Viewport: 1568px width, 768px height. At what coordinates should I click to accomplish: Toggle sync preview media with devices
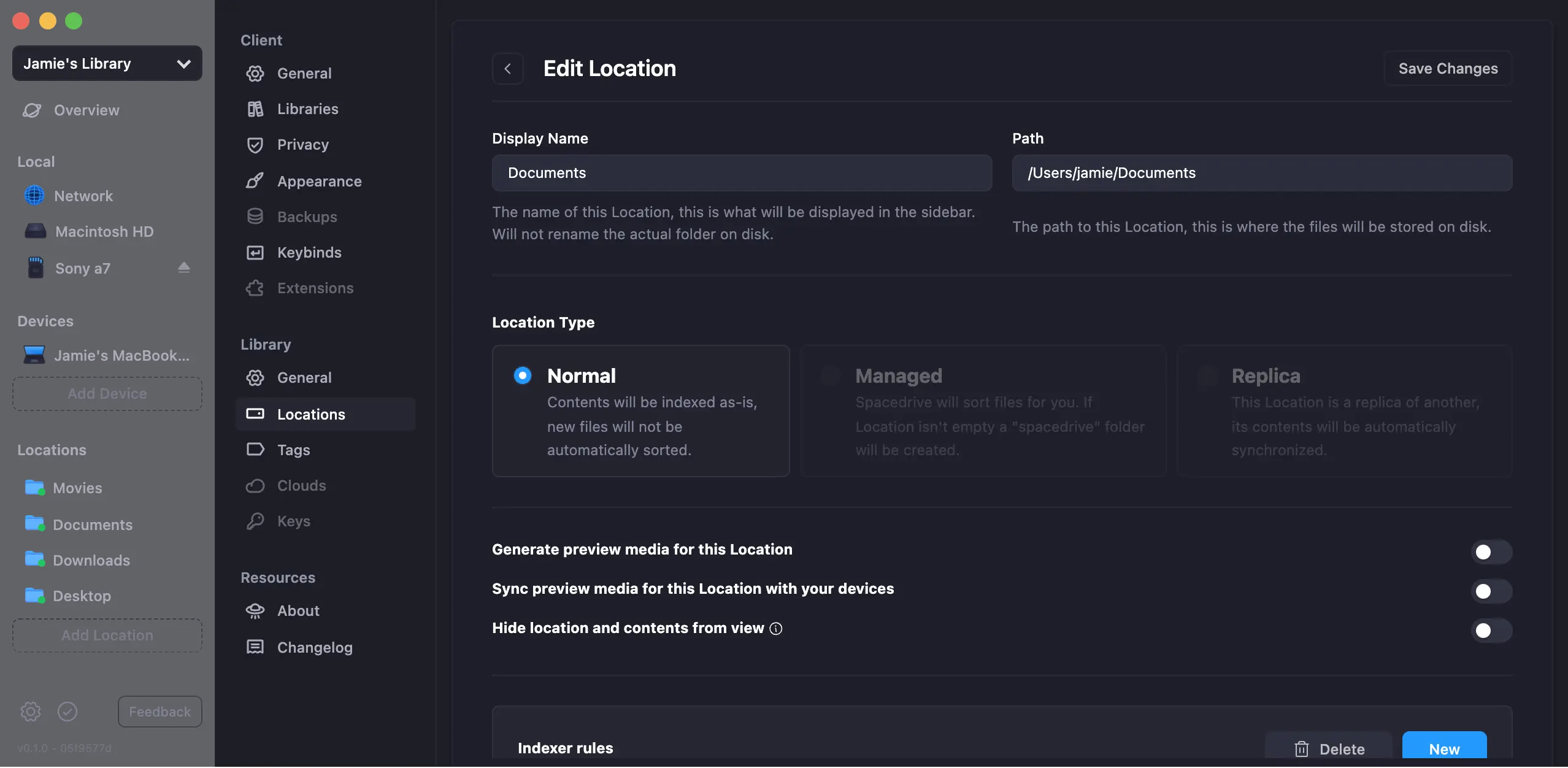tap(1491, 591)
